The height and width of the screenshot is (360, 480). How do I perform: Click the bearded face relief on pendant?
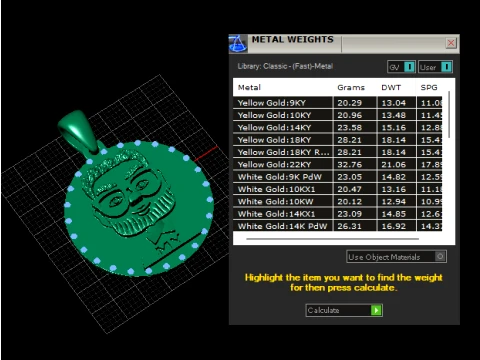[131, 193]
